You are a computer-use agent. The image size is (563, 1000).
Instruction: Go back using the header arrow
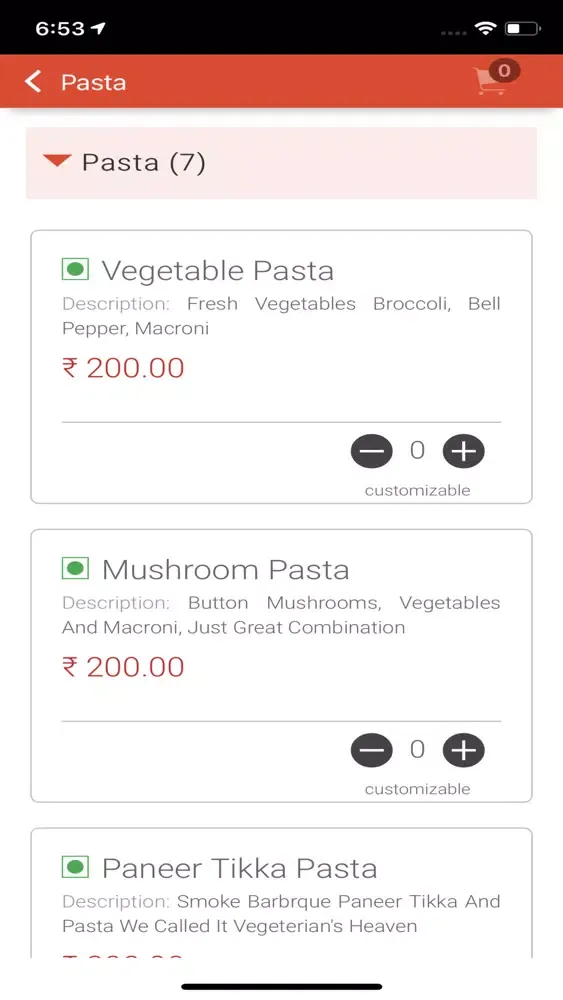pos(33,82)
